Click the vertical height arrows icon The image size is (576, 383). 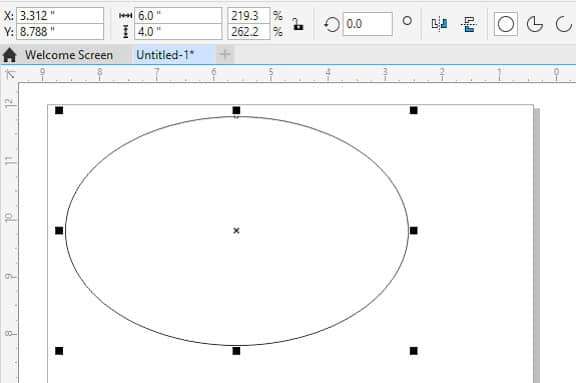coord(126,32)
